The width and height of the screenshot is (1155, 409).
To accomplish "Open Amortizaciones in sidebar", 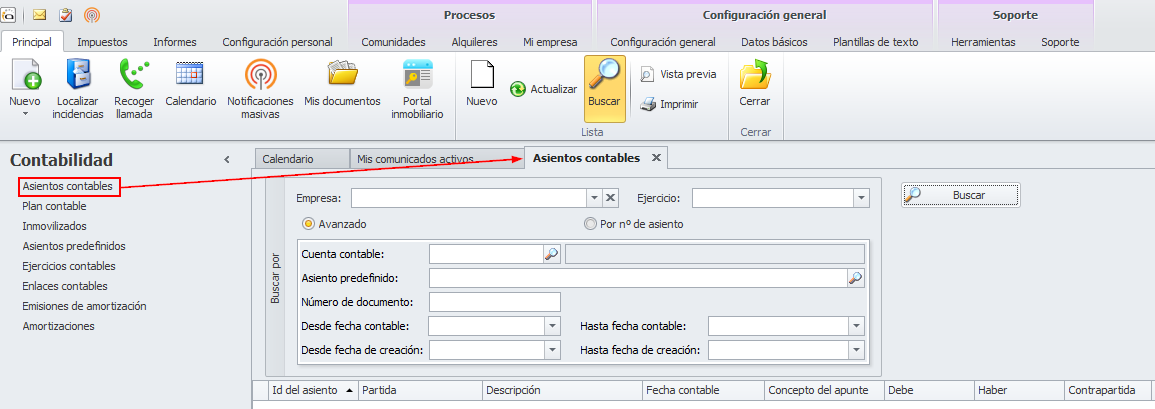I will [x=58, y=326].
